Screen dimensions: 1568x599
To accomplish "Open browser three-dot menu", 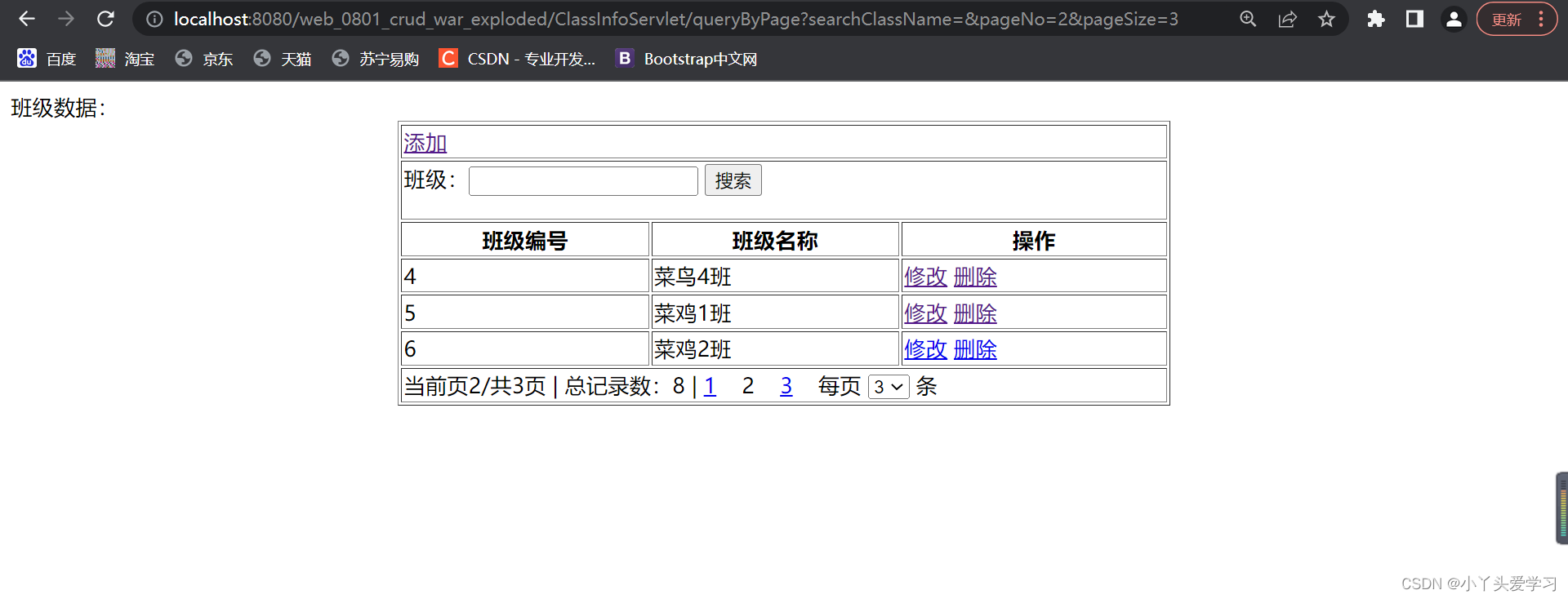I will pos(1541,19).
